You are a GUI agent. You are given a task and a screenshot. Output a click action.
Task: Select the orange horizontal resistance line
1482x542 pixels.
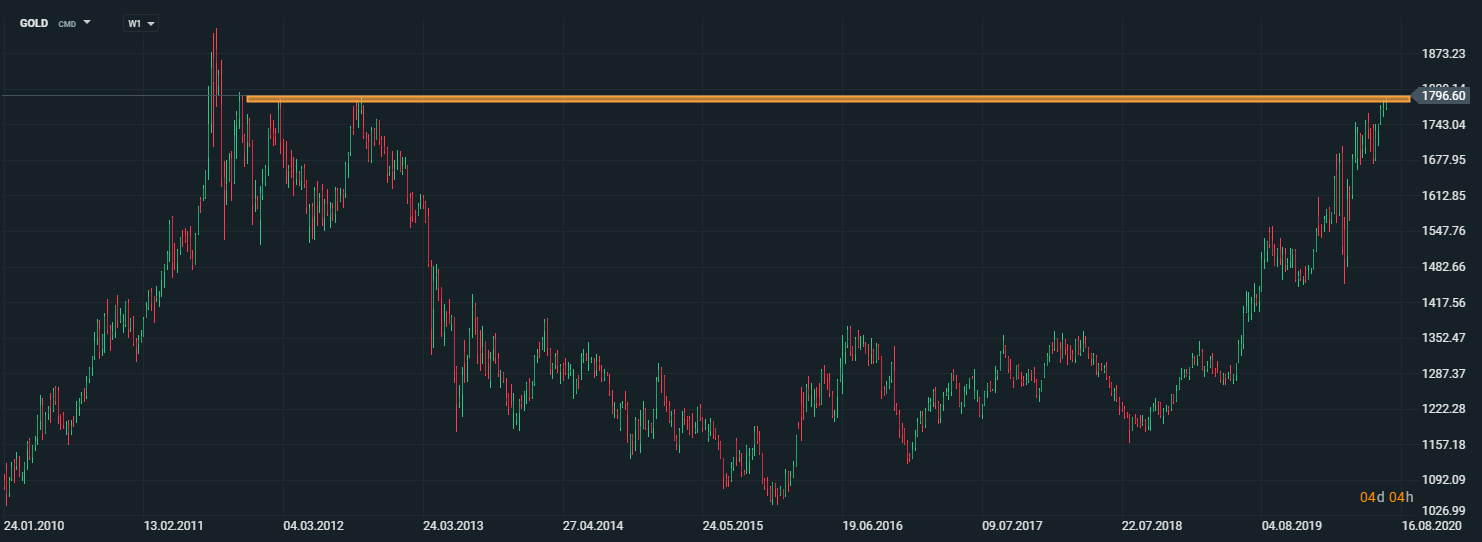click(x=828, y=99)
